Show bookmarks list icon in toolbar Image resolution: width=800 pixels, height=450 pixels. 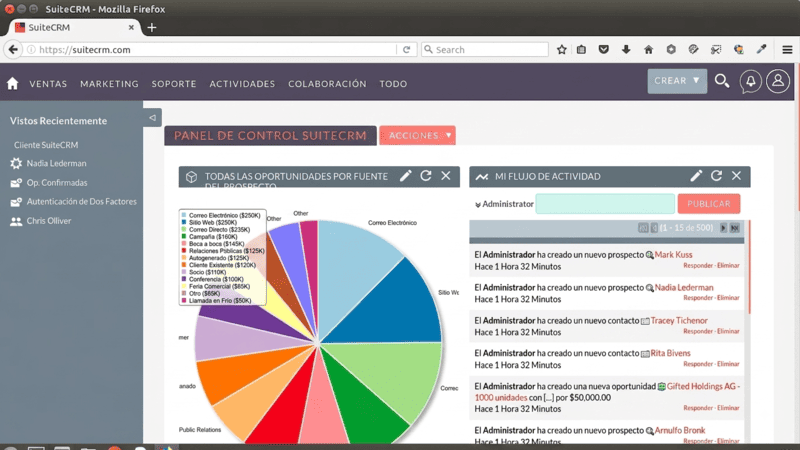click(x=581, y=49)
